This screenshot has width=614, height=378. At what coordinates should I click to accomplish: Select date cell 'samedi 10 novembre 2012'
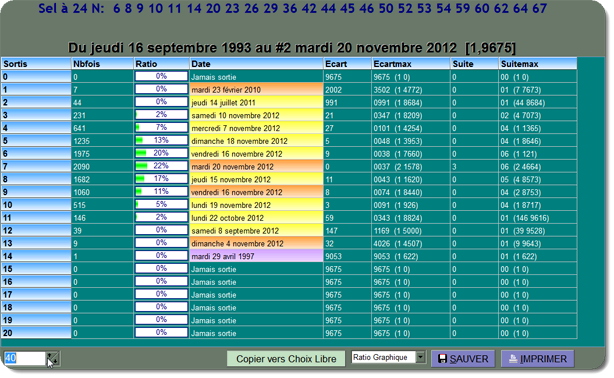click(x=256, y=115)
